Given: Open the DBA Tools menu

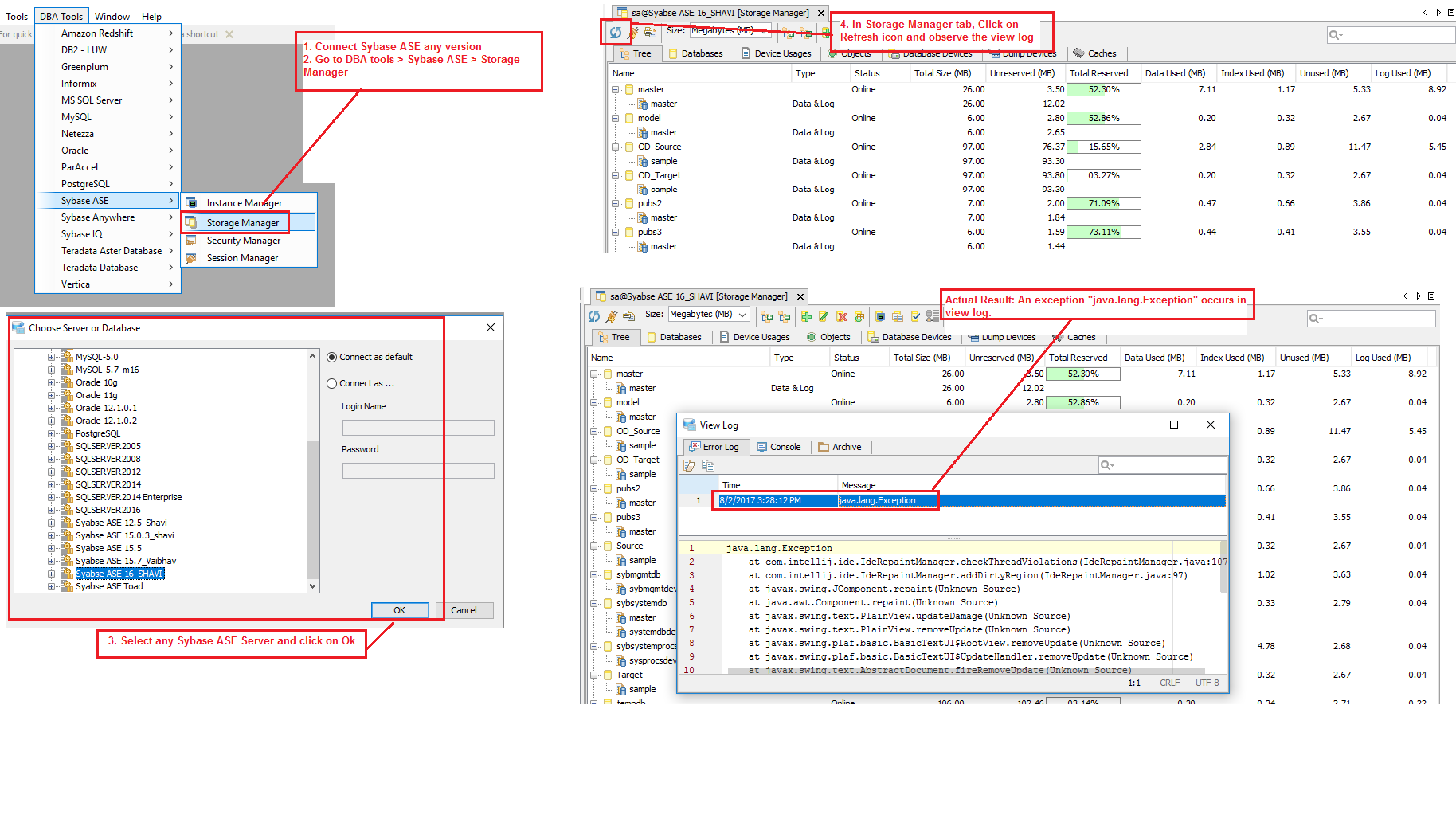Looking at the screenshot, I should pyautogui.click(x=61, y=16).
